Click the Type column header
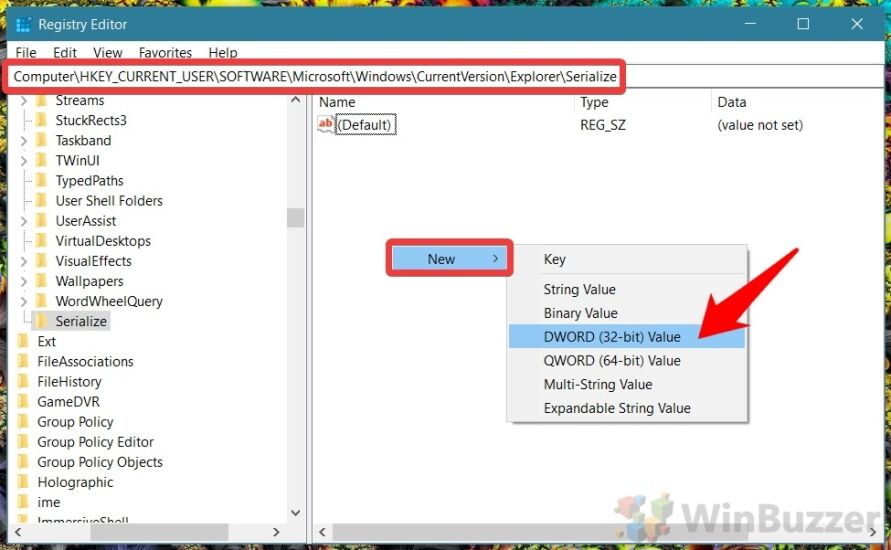 point(594,102)
